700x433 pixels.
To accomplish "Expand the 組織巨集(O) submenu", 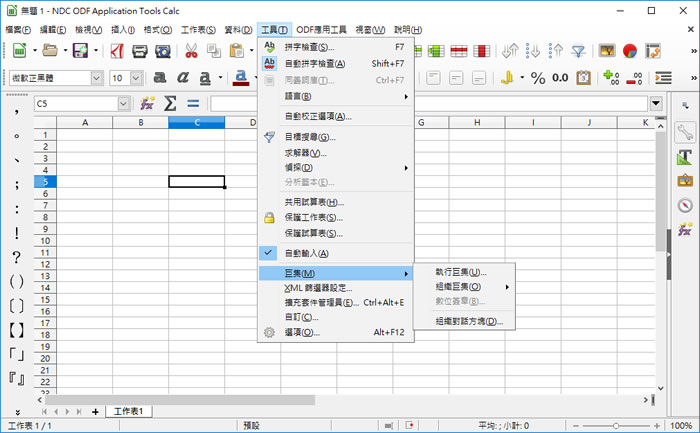I will click(464, 287).
